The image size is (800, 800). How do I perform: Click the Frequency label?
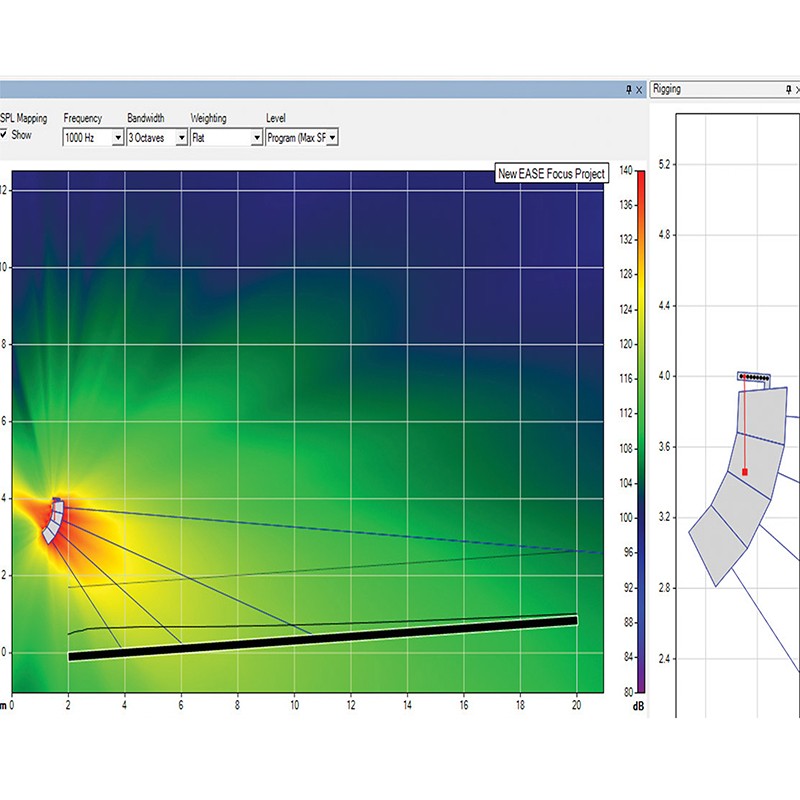(x=83, y=118)
